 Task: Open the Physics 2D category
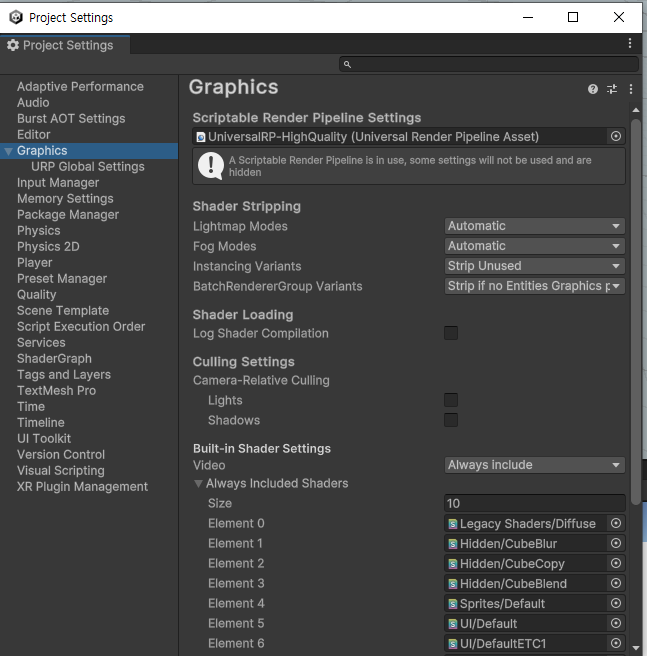coord(48,247)
